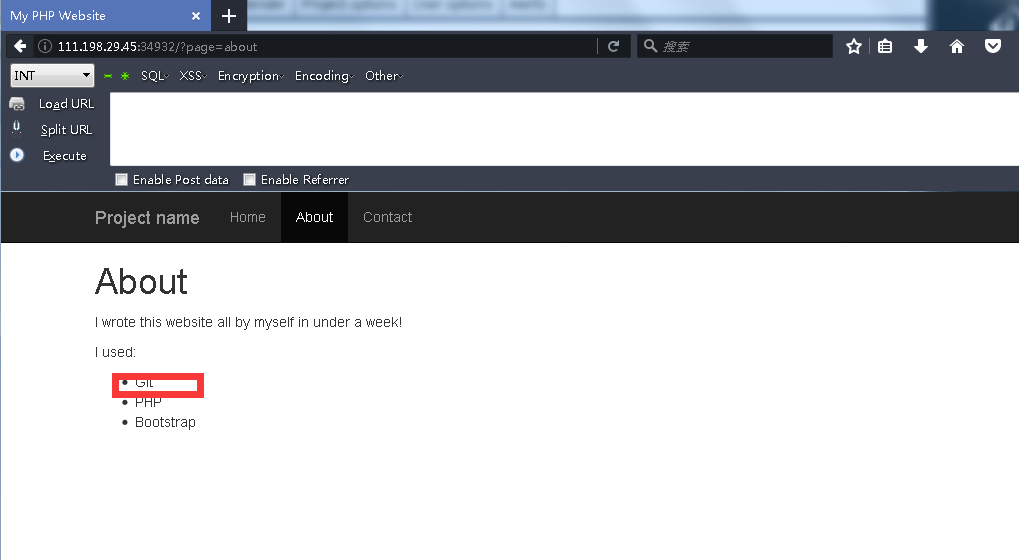Enable Post data checkbox
The height and width of the screenshot is (560, 1019).
[x=122, y=180]
